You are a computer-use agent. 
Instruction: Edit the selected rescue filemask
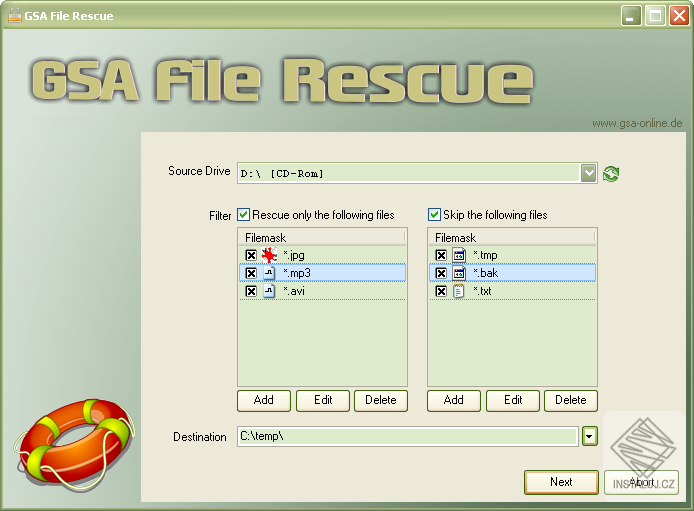point(323,400)
